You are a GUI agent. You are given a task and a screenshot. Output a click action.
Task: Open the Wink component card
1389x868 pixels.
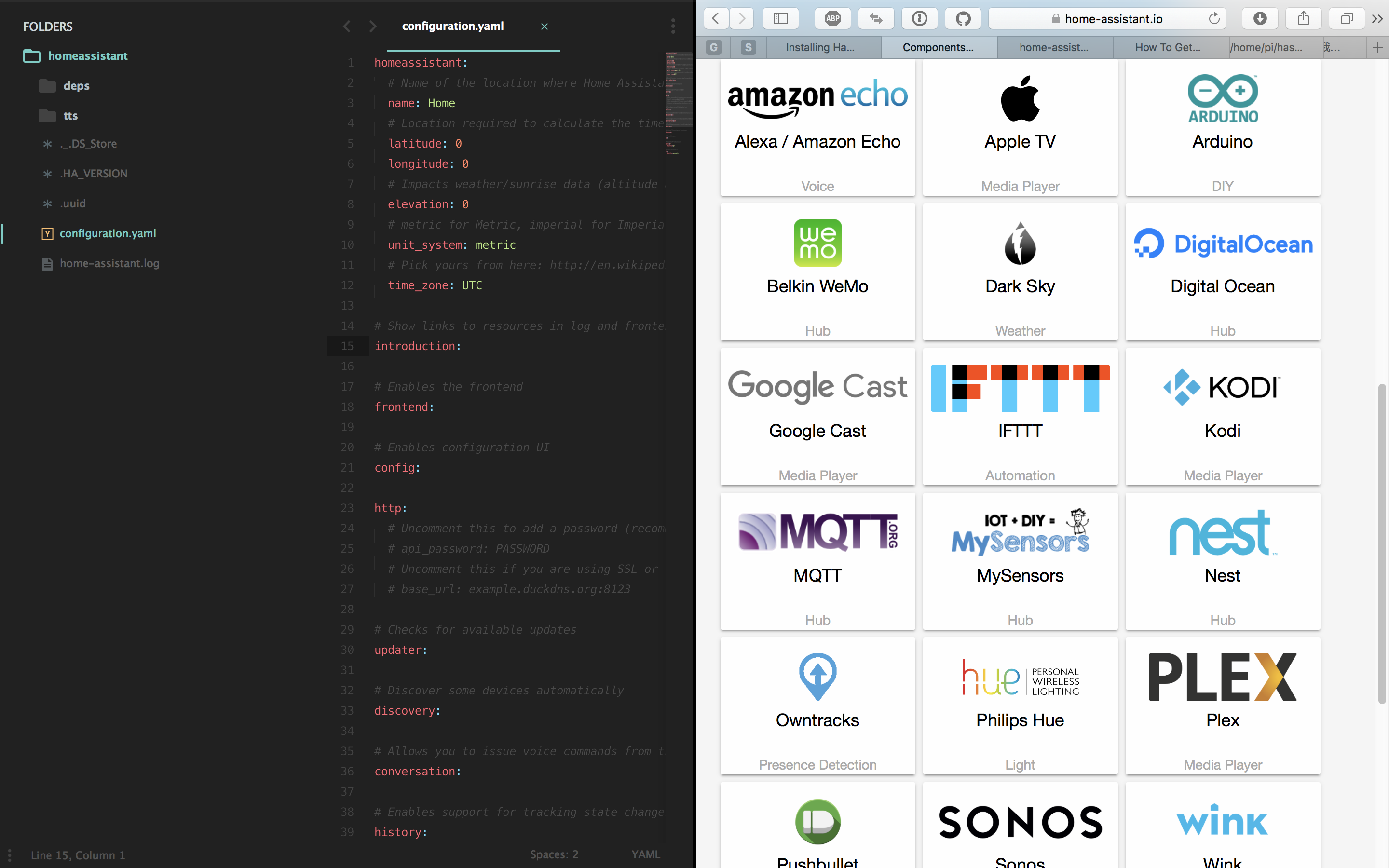(1223, 826)
